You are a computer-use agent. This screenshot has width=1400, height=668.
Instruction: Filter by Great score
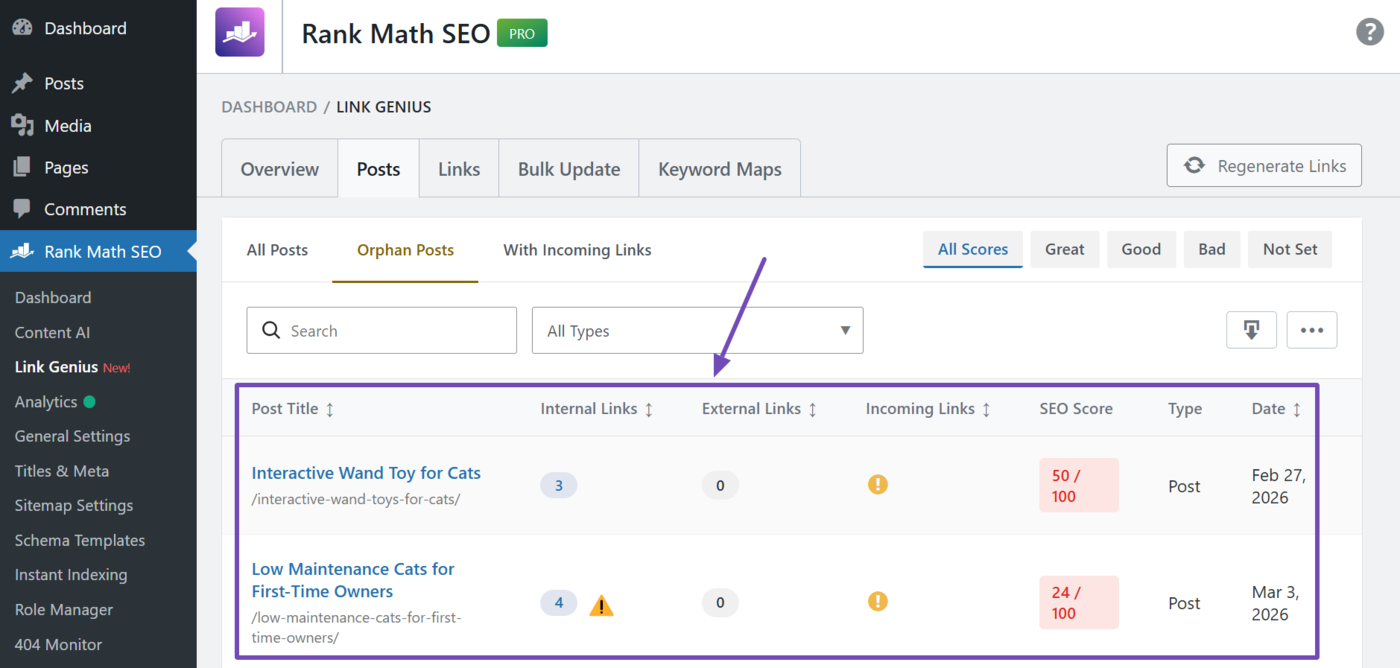(x=1065, y=250)
